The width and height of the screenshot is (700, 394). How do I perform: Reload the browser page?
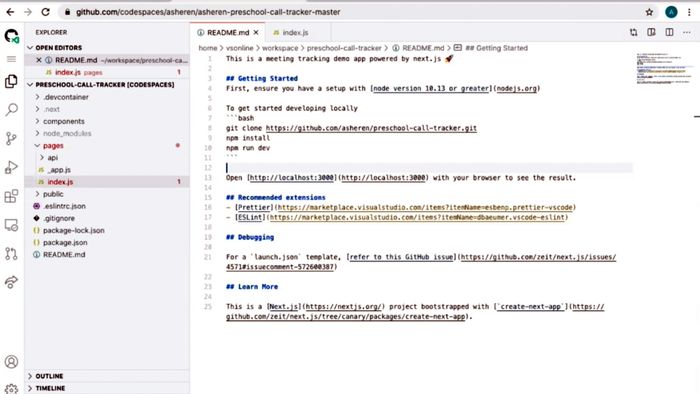click(x=46, y=12)
